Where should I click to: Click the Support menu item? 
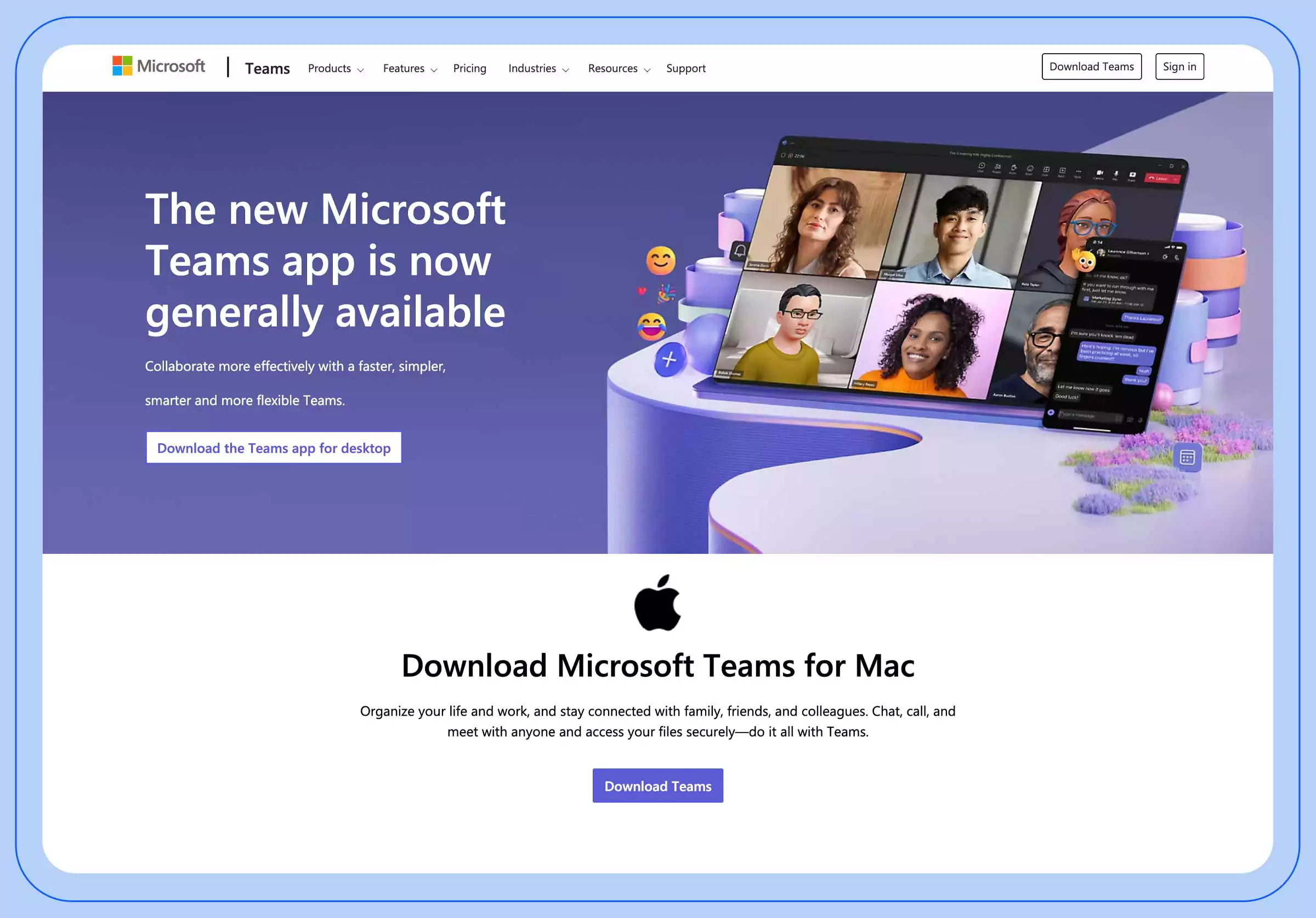tap(686, 68)
